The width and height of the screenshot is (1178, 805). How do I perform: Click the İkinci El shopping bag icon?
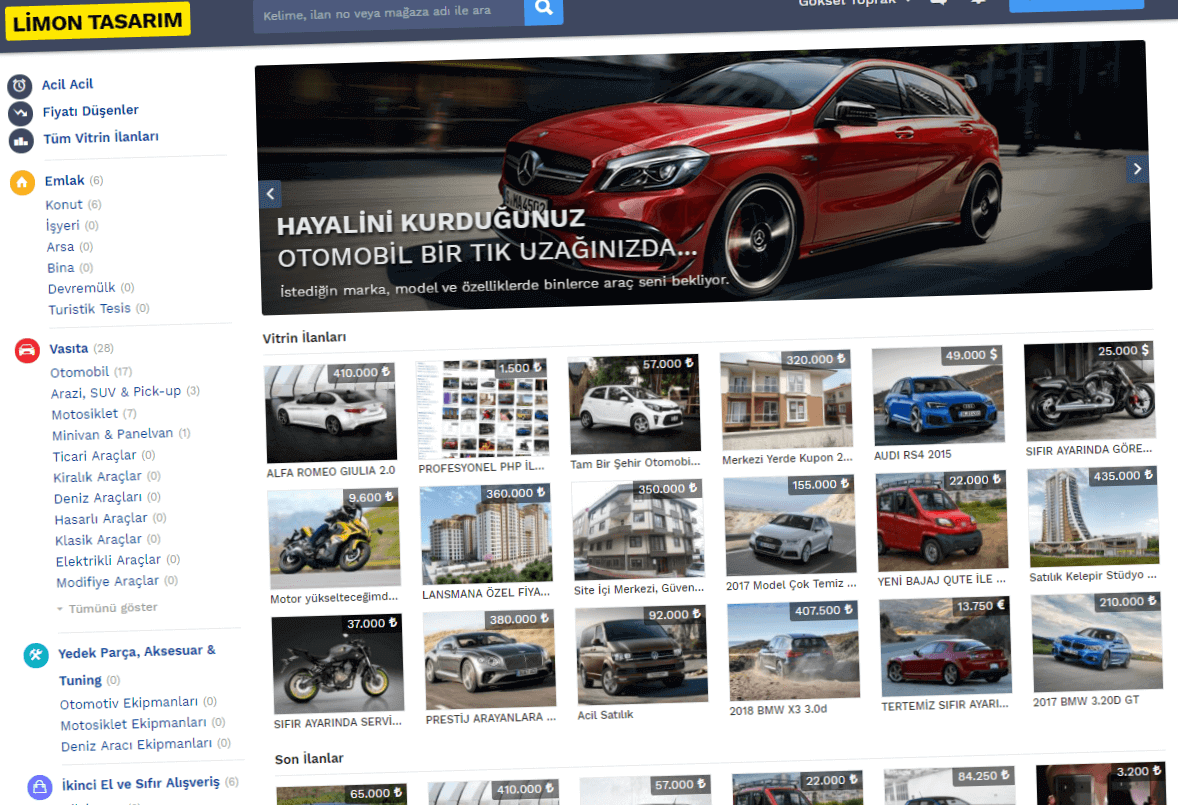click(x=40, y=786)
